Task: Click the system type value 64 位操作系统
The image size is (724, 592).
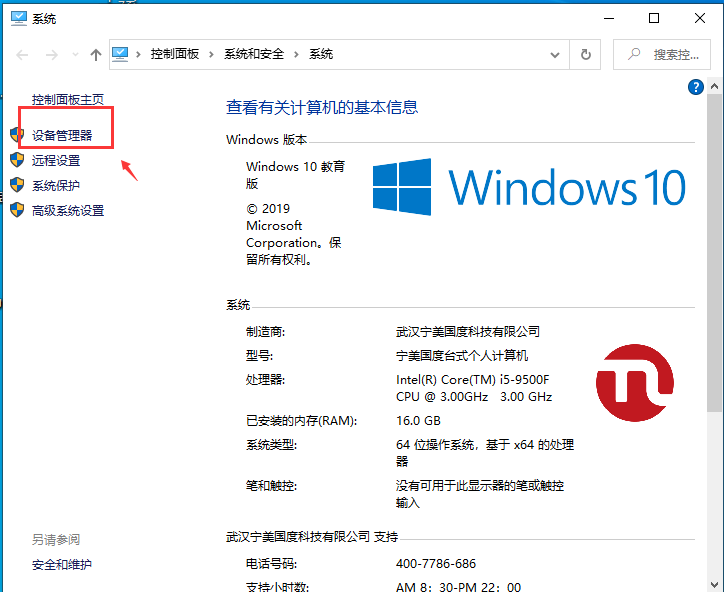Action: (x=485, y=453)
